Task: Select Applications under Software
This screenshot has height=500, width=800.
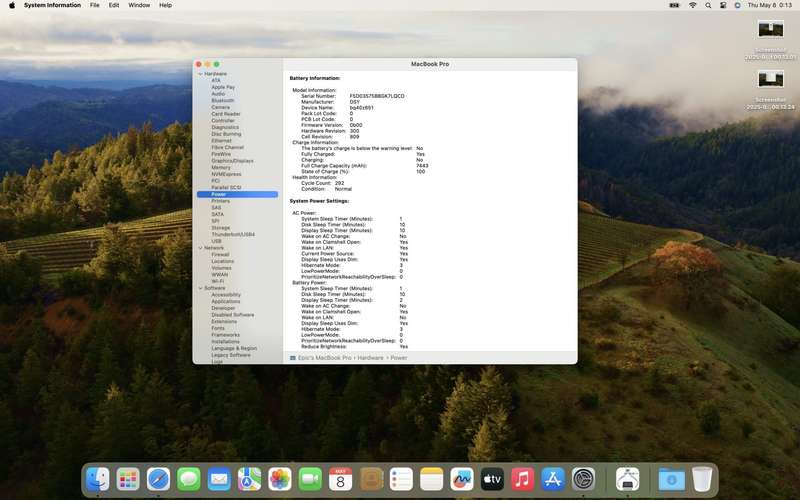Action: click(226, 302)
